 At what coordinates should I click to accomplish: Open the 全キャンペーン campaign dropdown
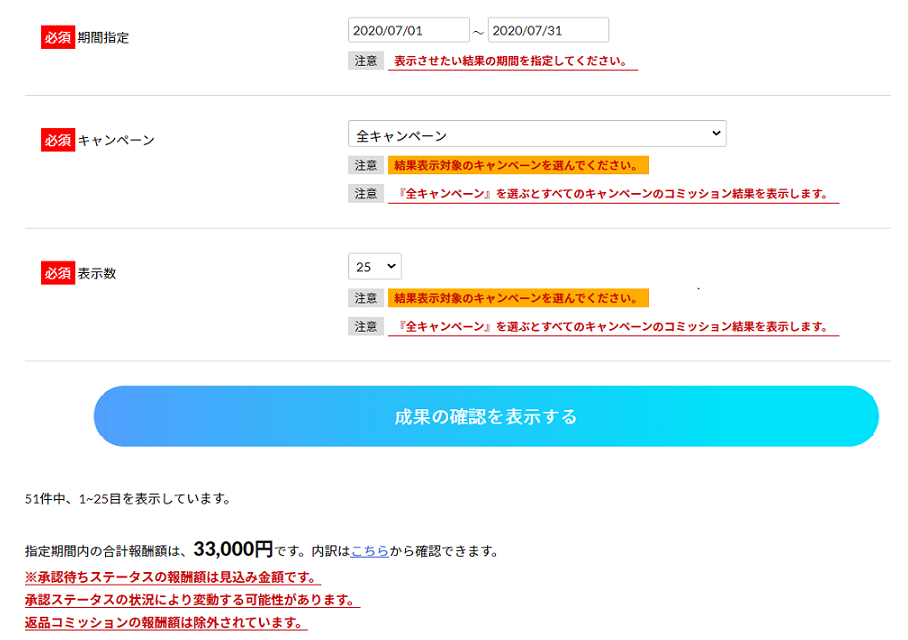(537, 134)
